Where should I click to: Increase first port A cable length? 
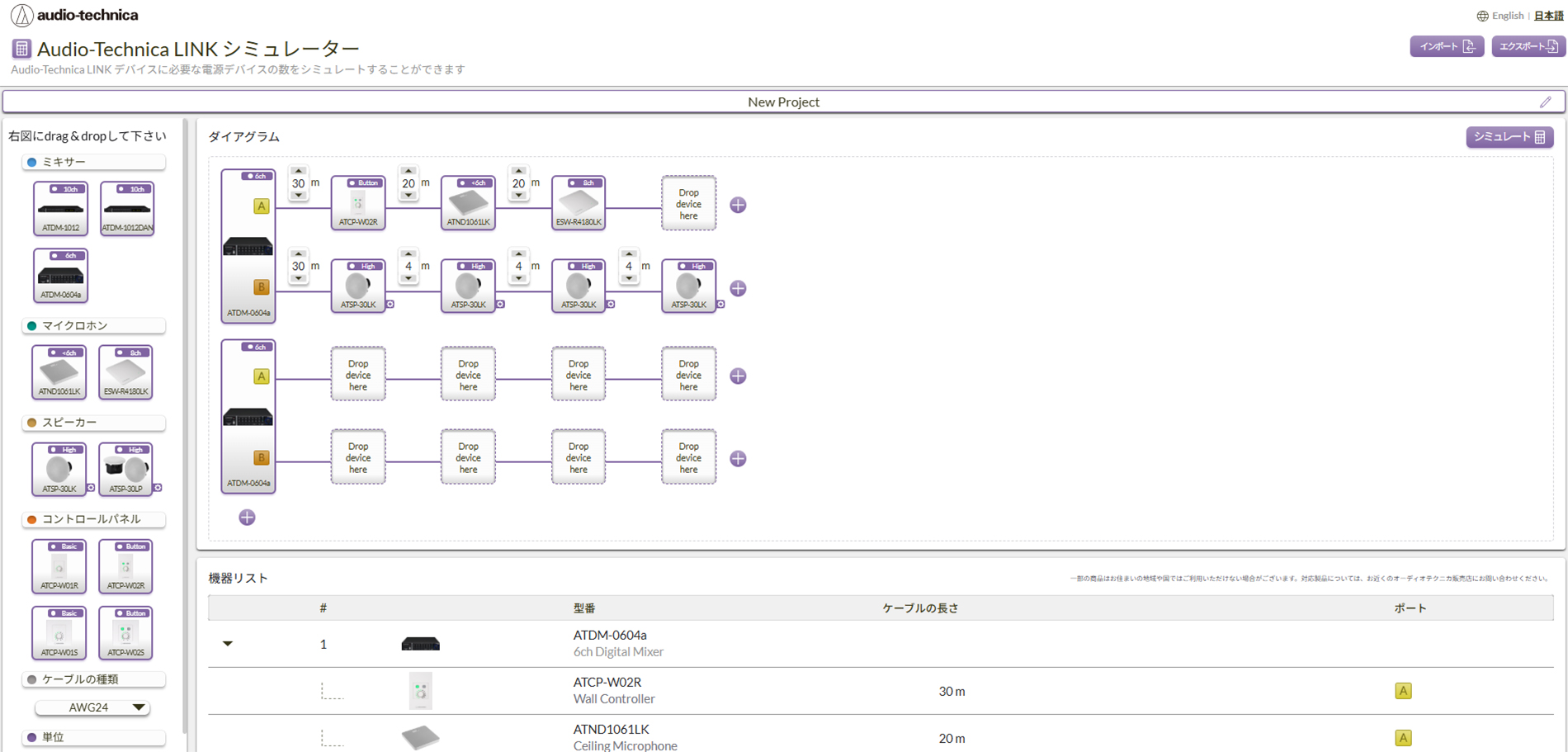pyautogui.click(x=299, y=171)
